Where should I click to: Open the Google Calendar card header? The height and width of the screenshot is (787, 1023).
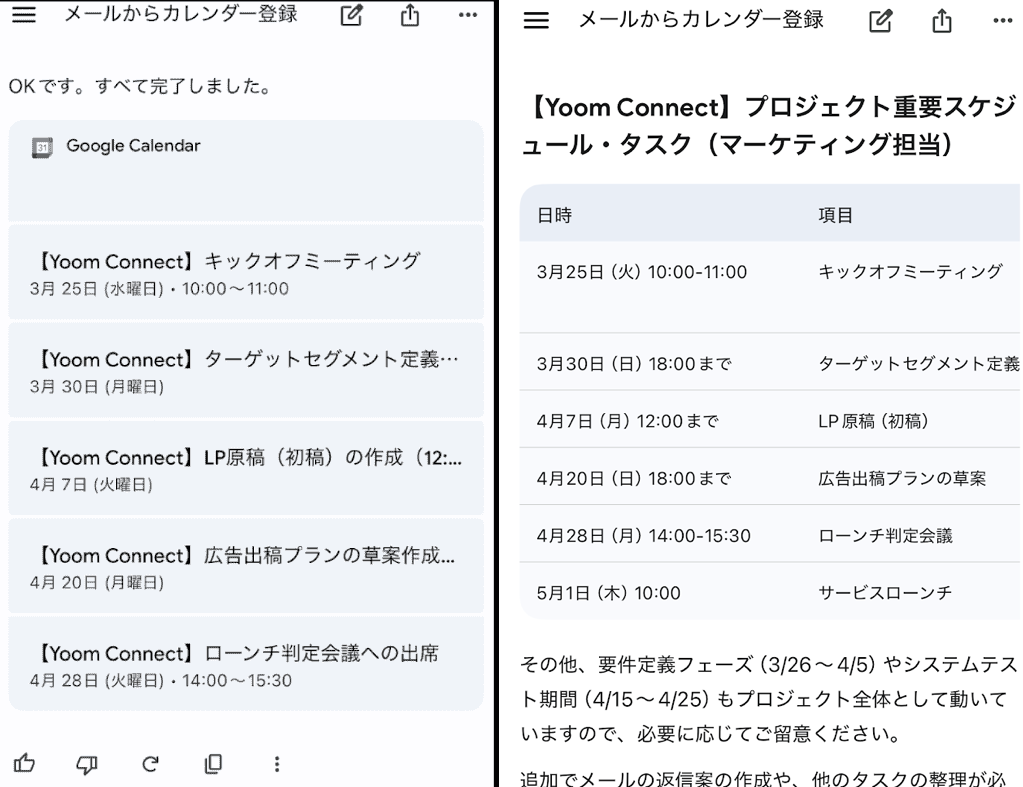pos(246,171)
